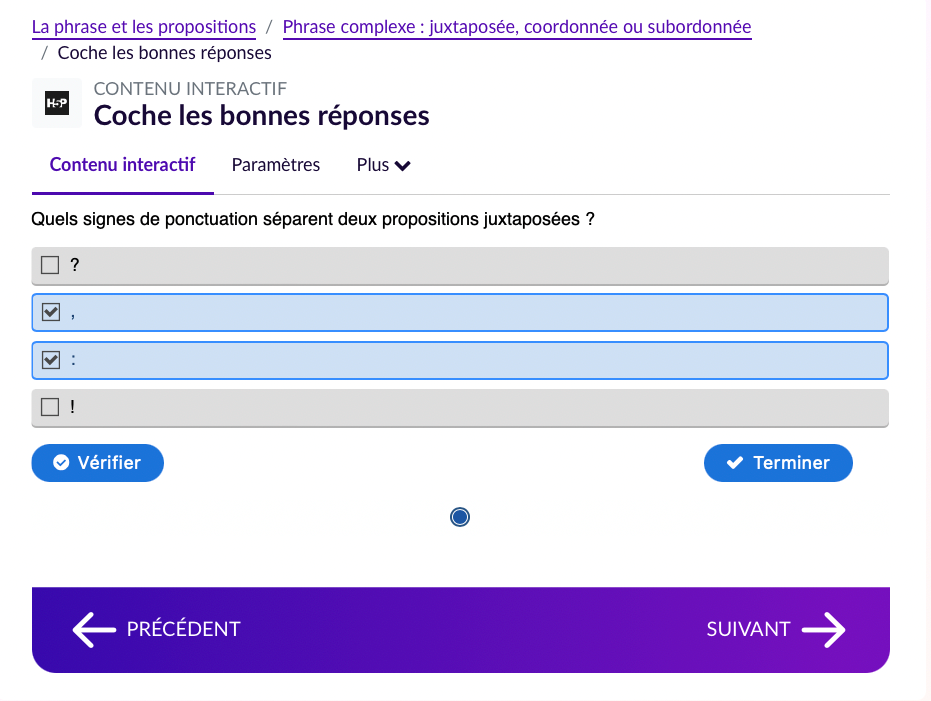
Task: Open La phrase et les propositions breadcrumb
Action: [x=144, y=27]
